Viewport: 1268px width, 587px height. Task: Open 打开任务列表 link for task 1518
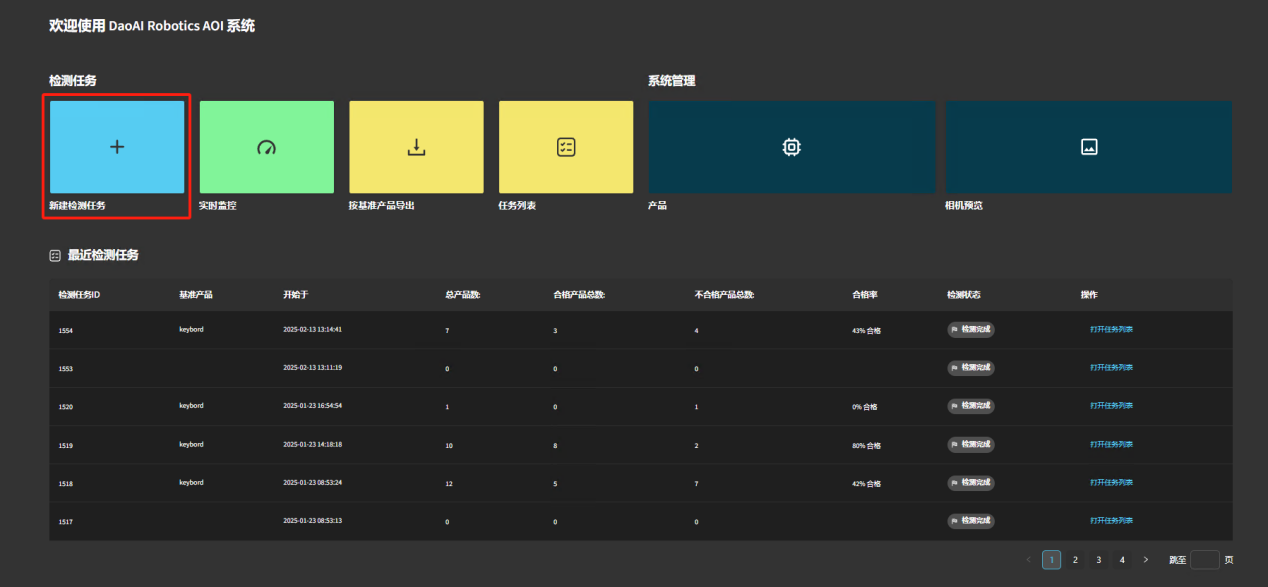pos(1111,483)
